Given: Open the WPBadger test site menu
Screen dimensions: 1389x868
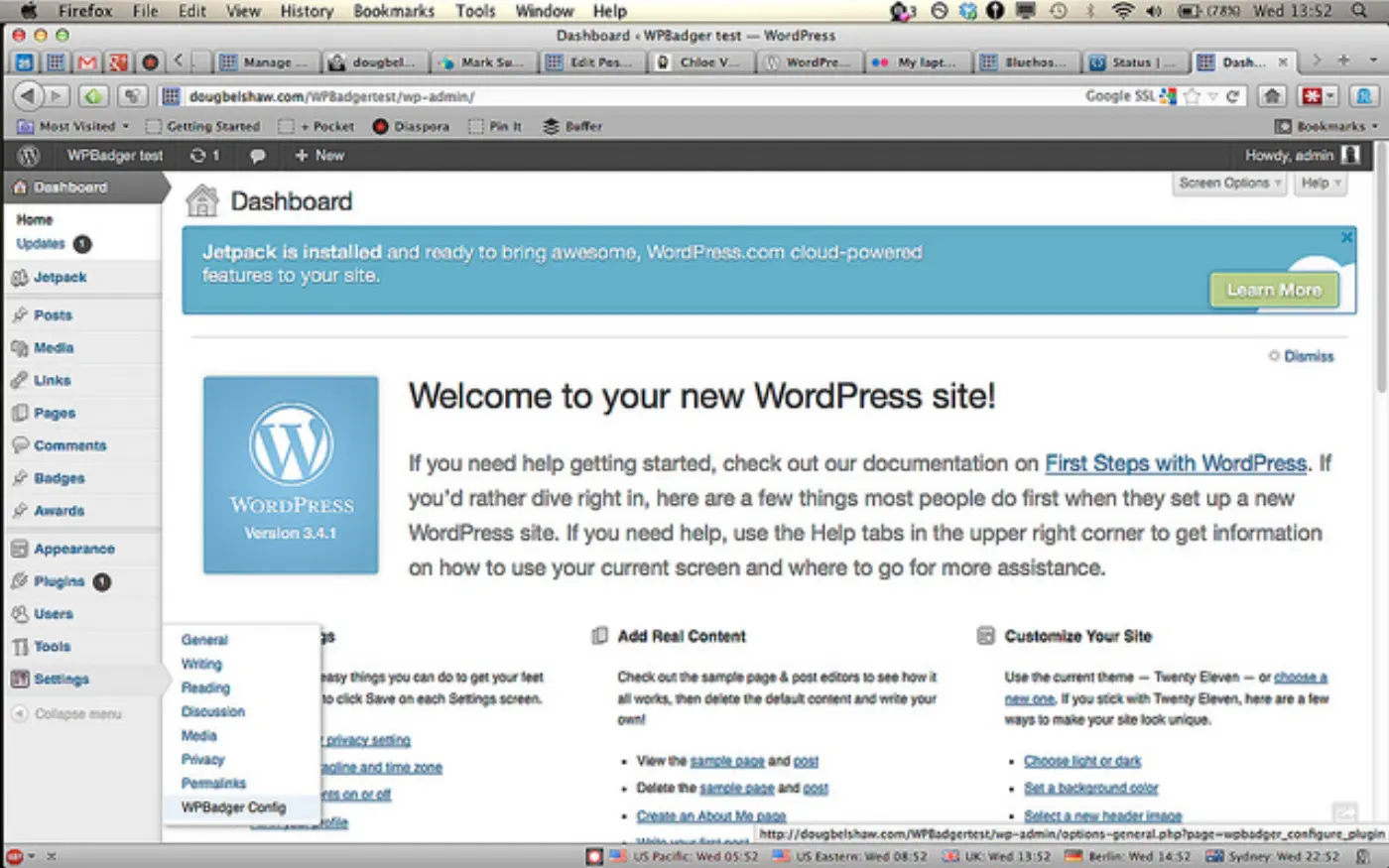Looking at the screenshot, I should pos(115,156).
